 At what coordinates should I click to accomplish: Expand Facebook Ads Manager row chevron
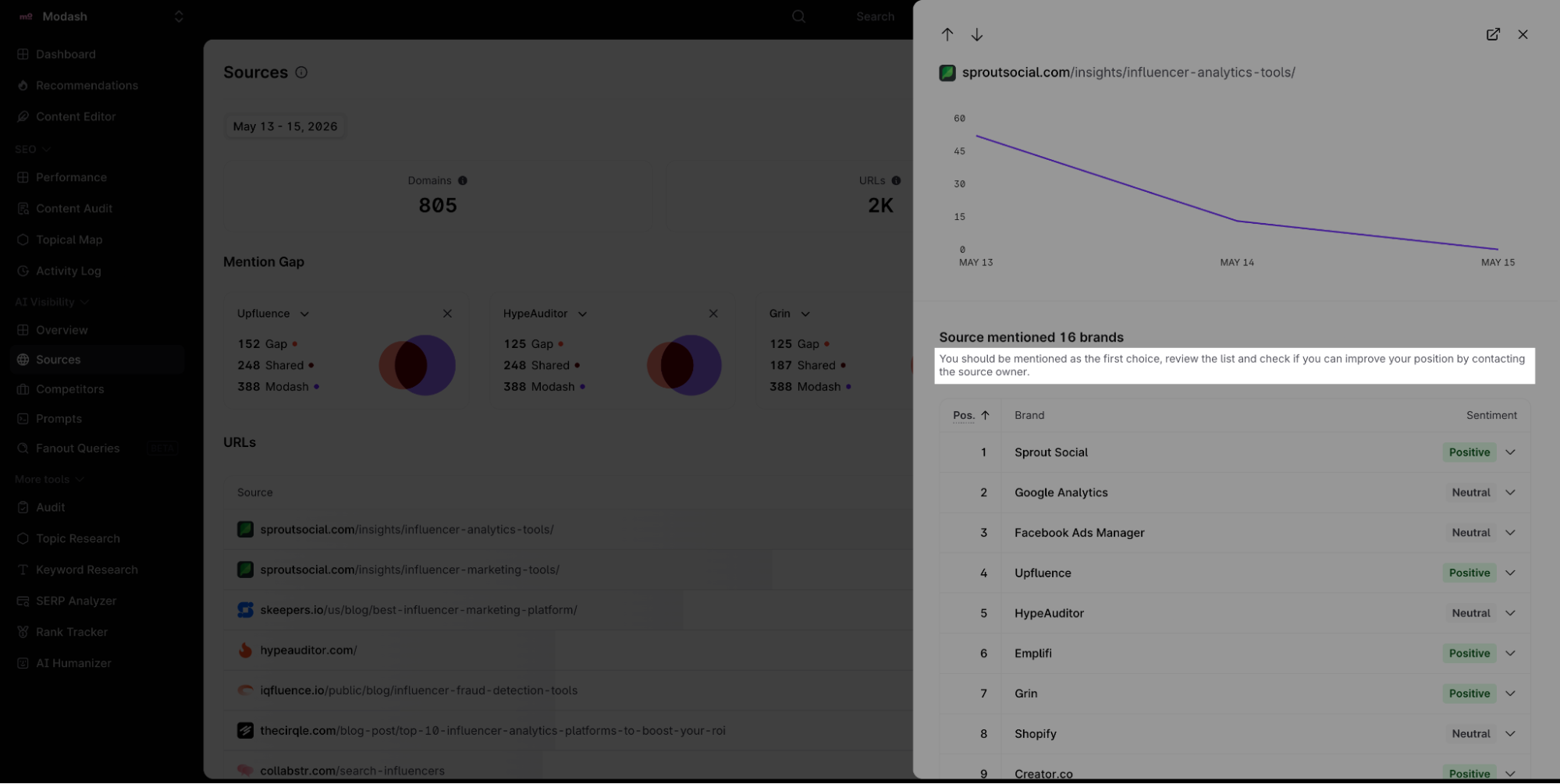point(1509,533)
